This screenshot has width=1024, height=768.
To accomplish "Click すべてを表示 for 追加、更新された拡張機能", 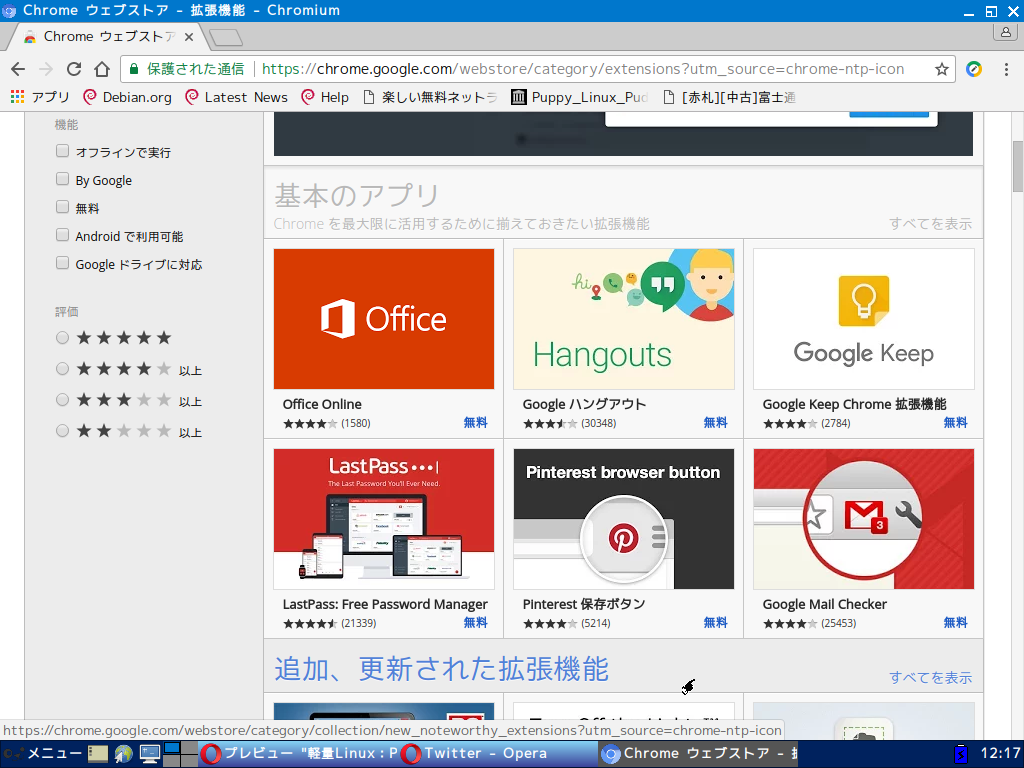I will [x=930, y=678].
